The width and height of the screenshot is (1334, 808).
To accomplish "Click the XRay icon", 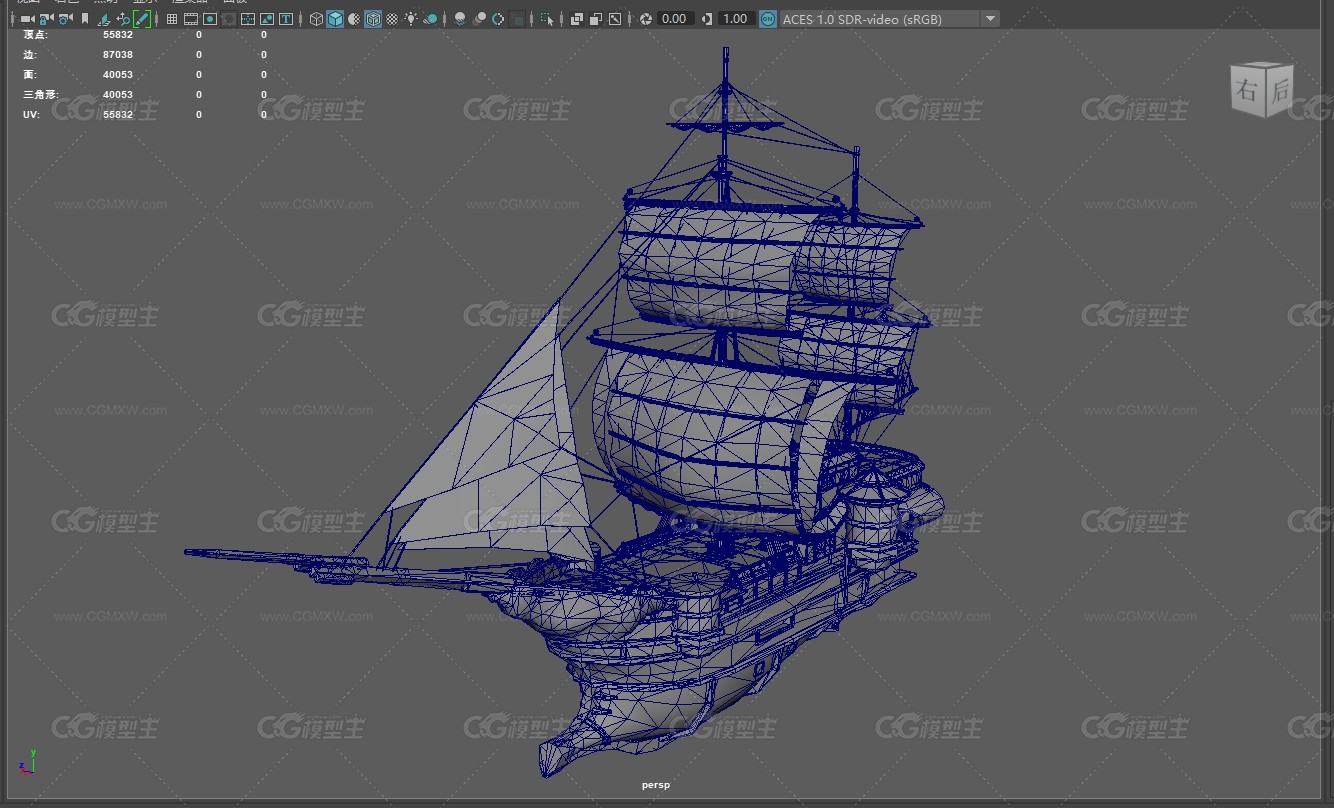I will point(577,18).
